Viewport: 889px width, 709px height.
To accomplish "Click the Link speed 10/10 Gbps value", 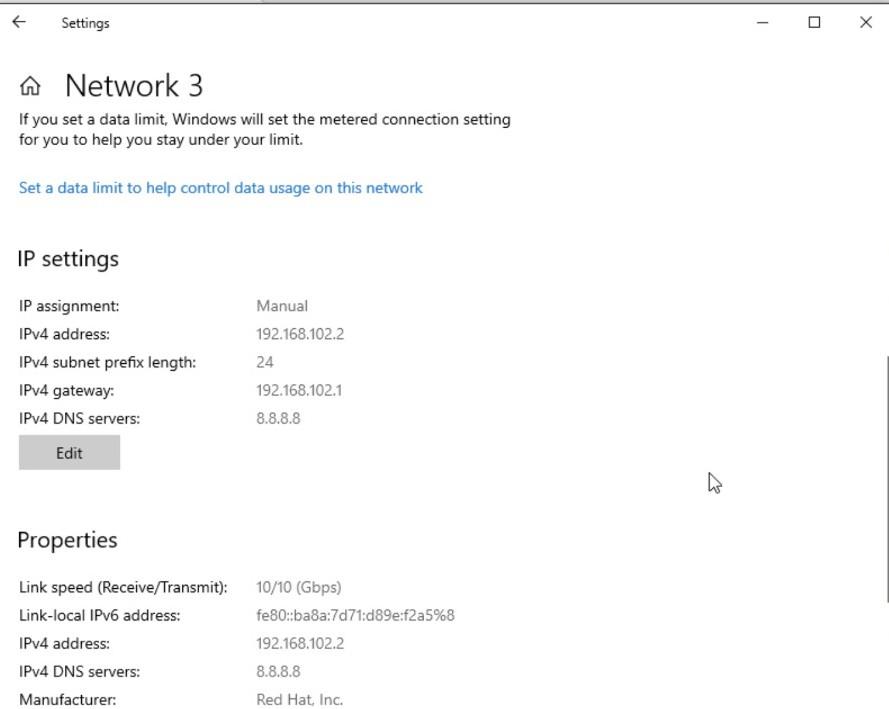I will pos(300,587).
